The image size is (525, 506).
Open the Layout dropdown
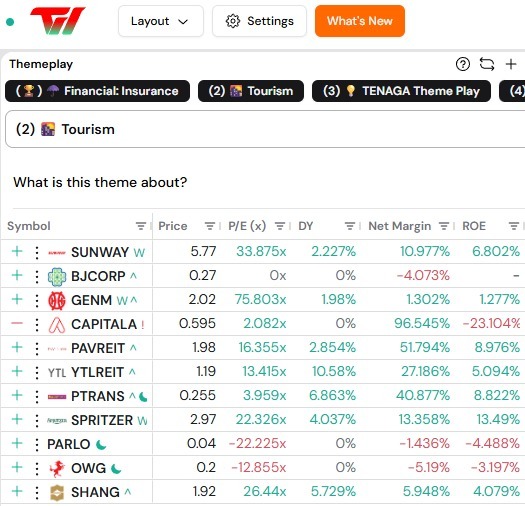tap(161, 21)
